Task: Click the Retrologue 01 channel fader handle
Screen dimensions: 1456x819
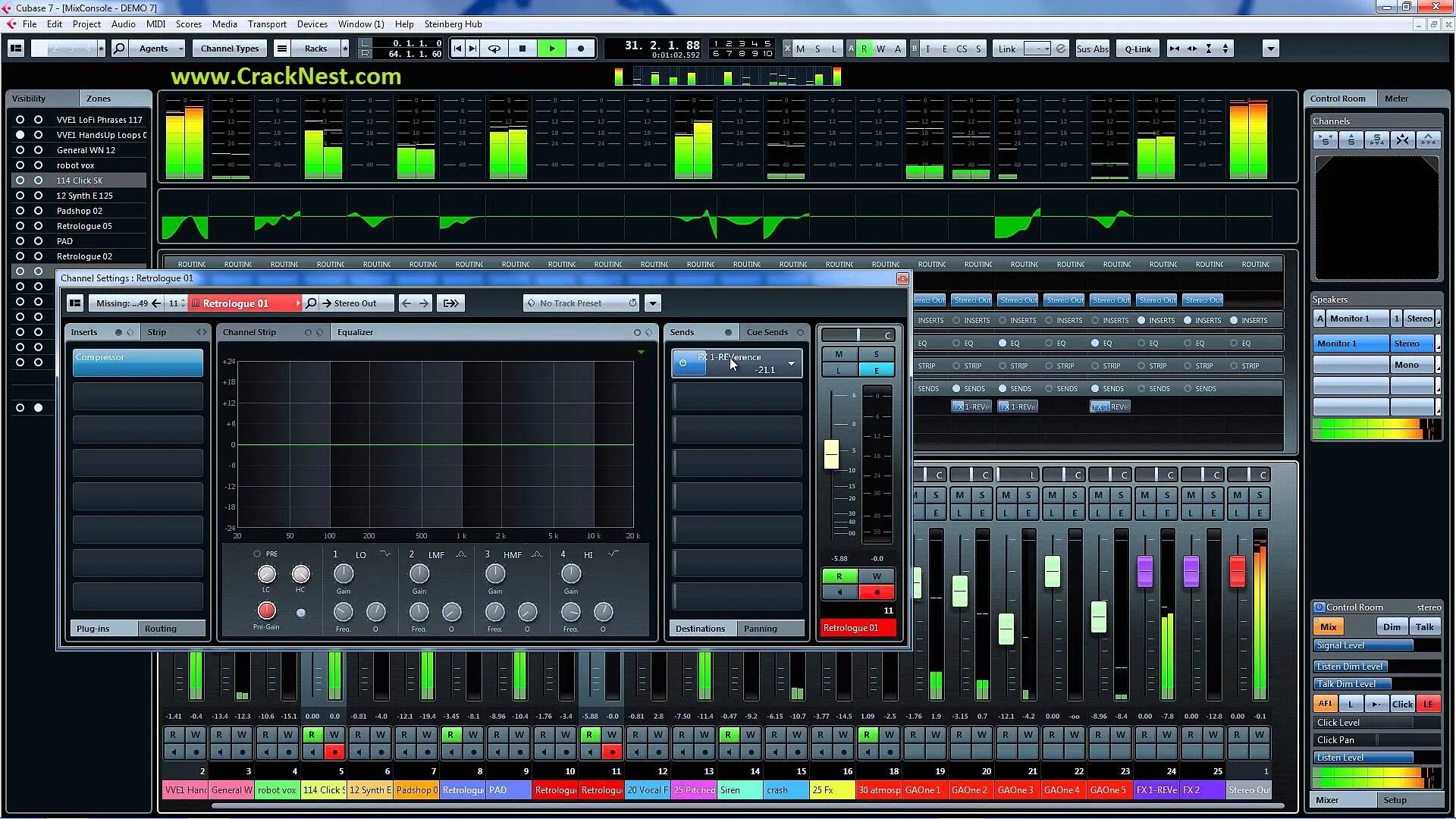Action: [x=831, y=453]
